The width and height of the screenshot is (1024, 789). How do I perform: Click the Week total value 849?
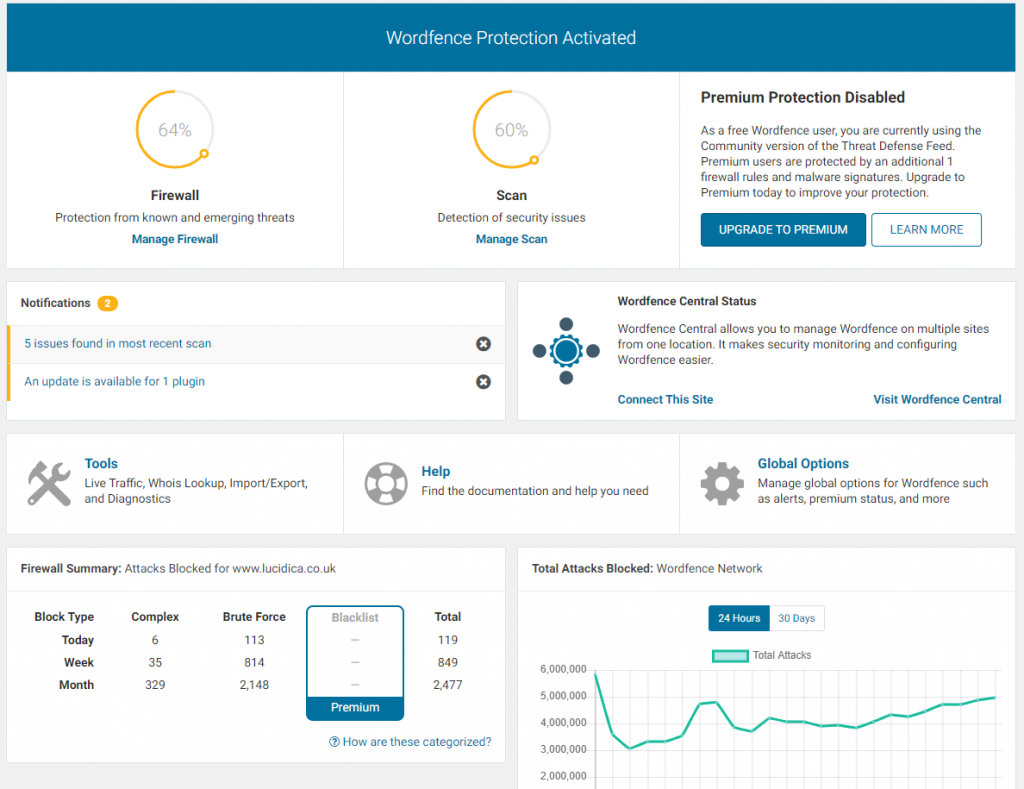coord(447,662)
